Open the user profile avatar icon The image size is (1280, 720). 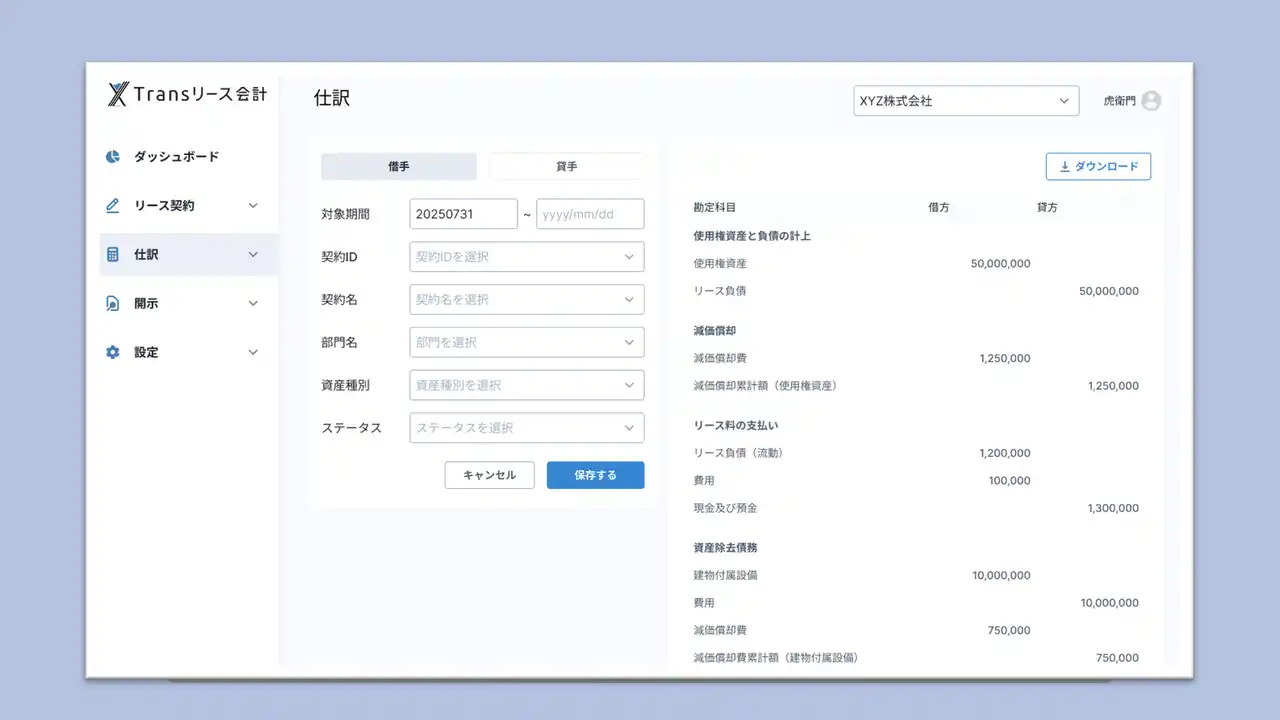point(1151,101)
